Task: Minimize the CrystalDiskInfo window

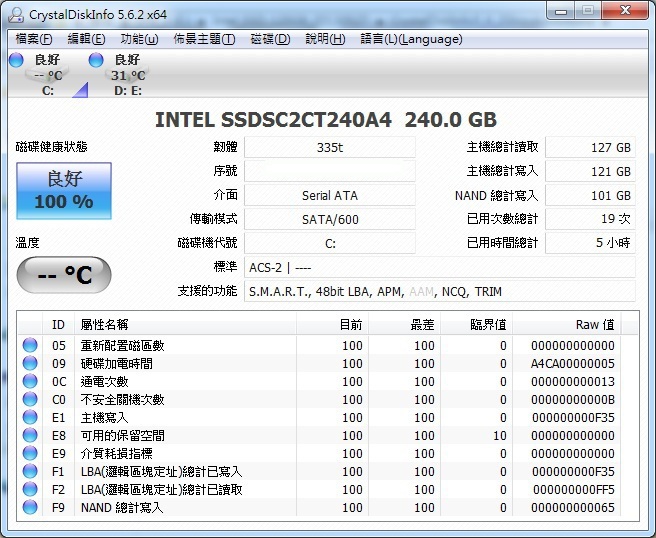Action: coord(561,11)
